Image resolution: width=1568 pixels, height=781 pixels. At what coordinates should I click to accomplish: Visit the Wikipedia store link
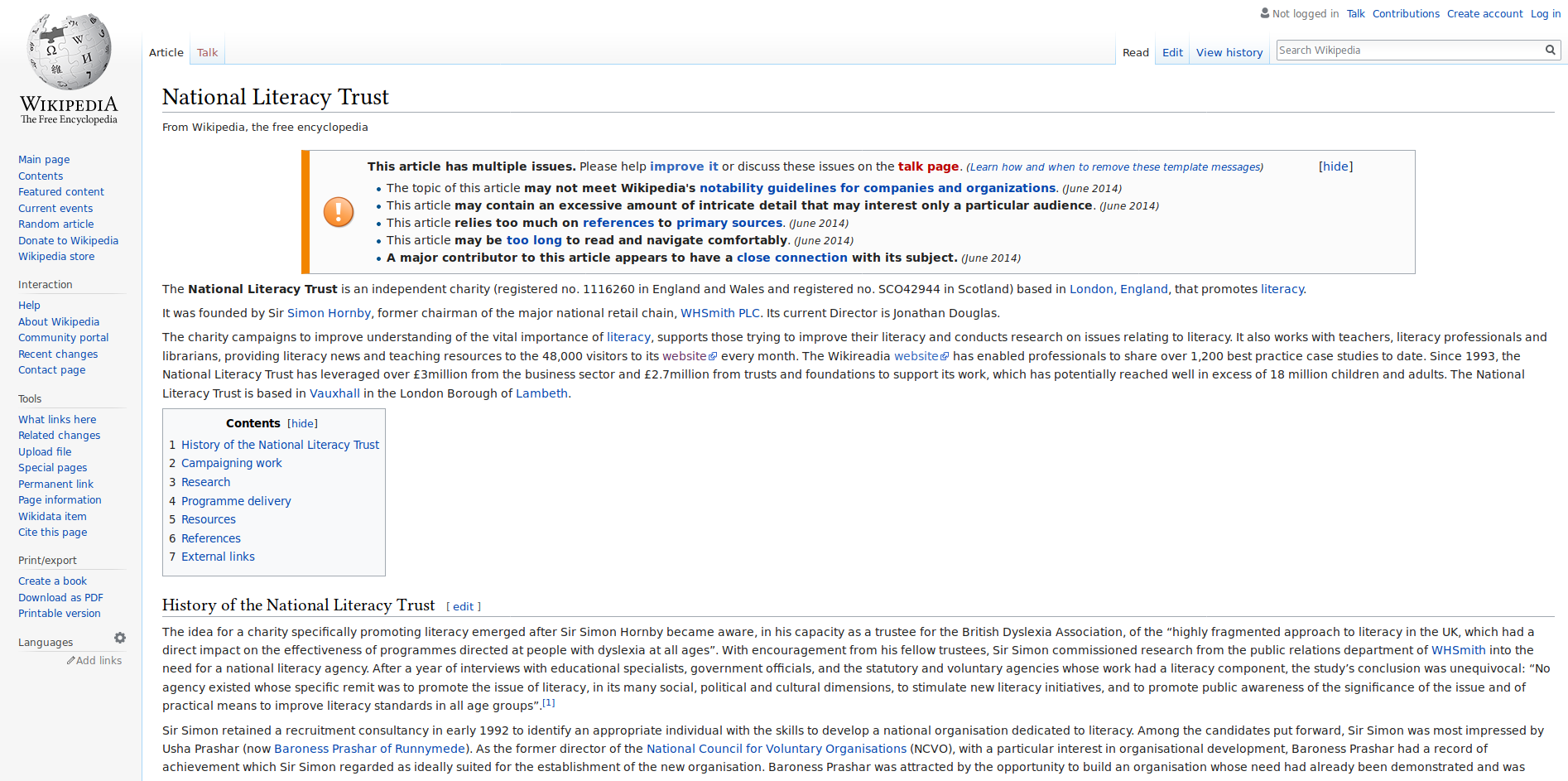coord(56,257)
